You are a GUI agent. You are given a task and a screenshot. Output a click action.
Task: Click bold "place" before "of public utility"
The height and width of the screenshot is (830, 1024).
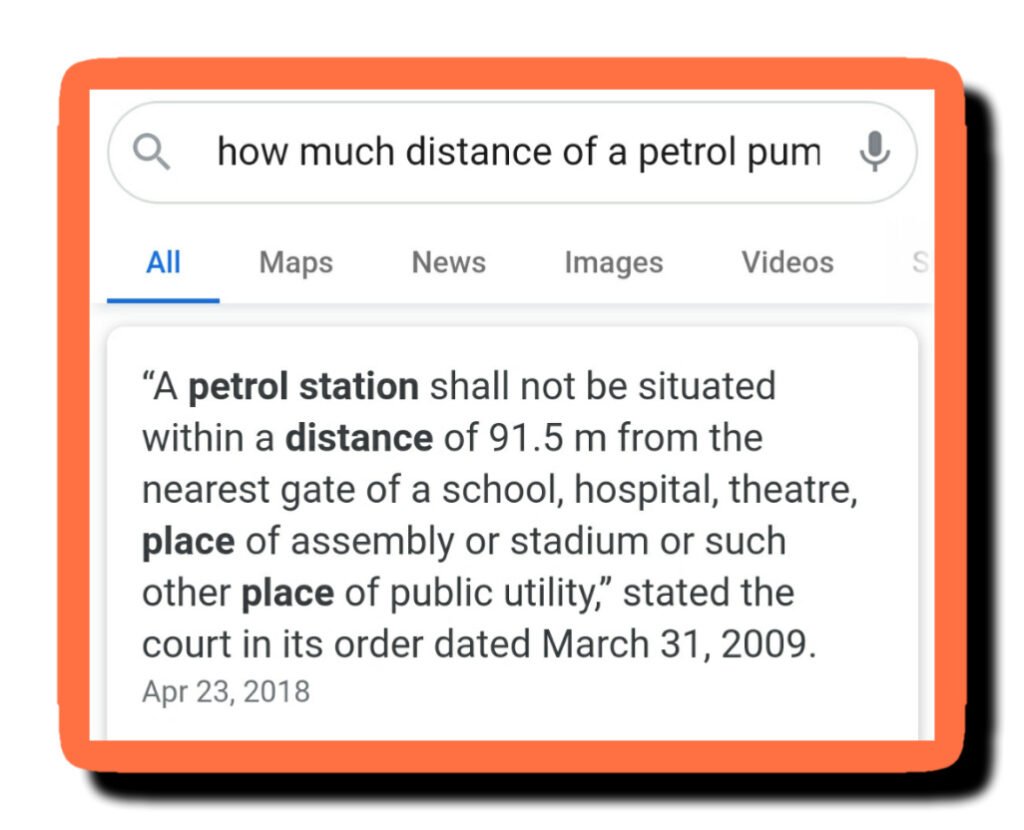(x=287, y=593)
